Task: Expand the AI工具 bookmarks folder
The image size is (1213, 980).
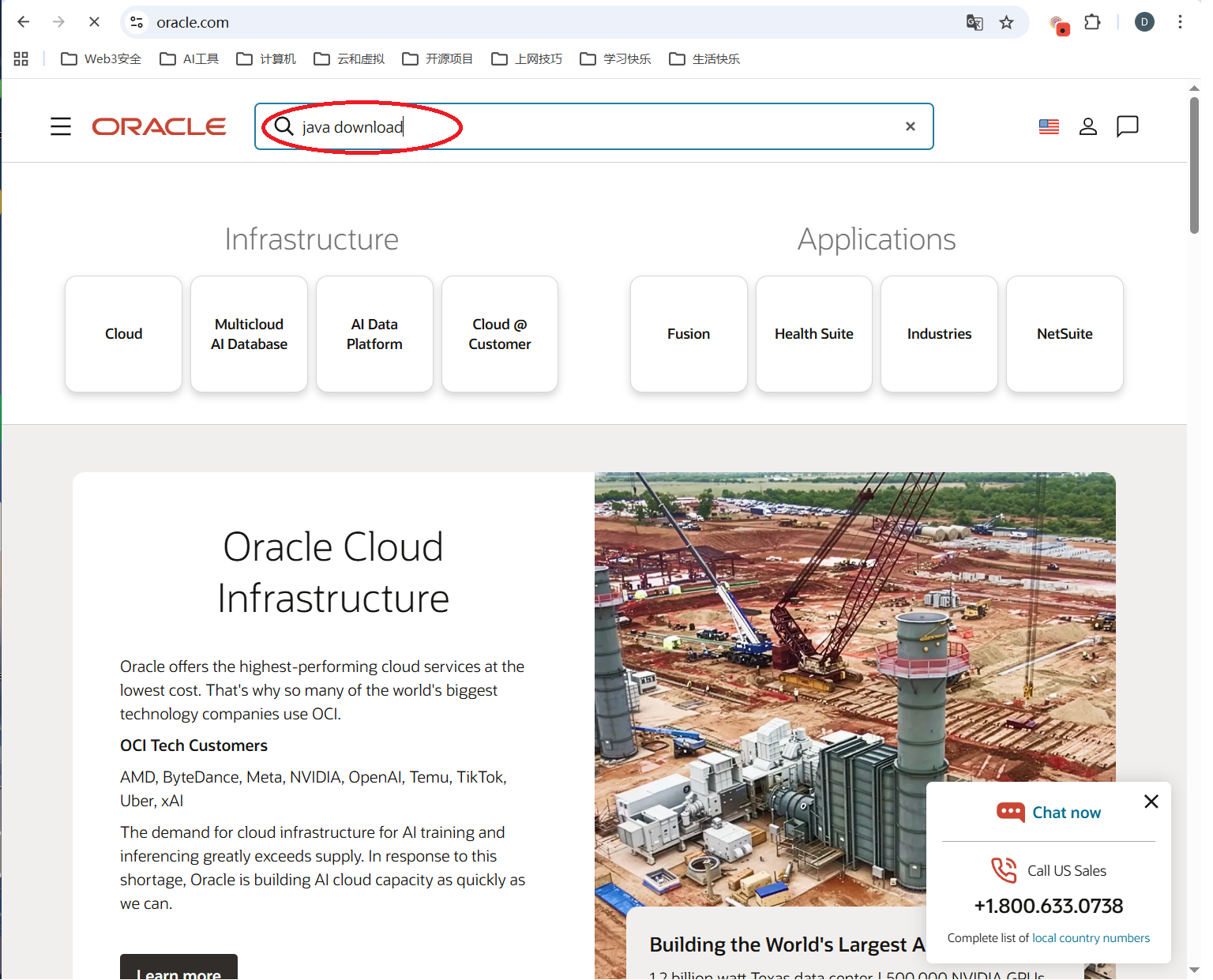Action: (190, 59)
